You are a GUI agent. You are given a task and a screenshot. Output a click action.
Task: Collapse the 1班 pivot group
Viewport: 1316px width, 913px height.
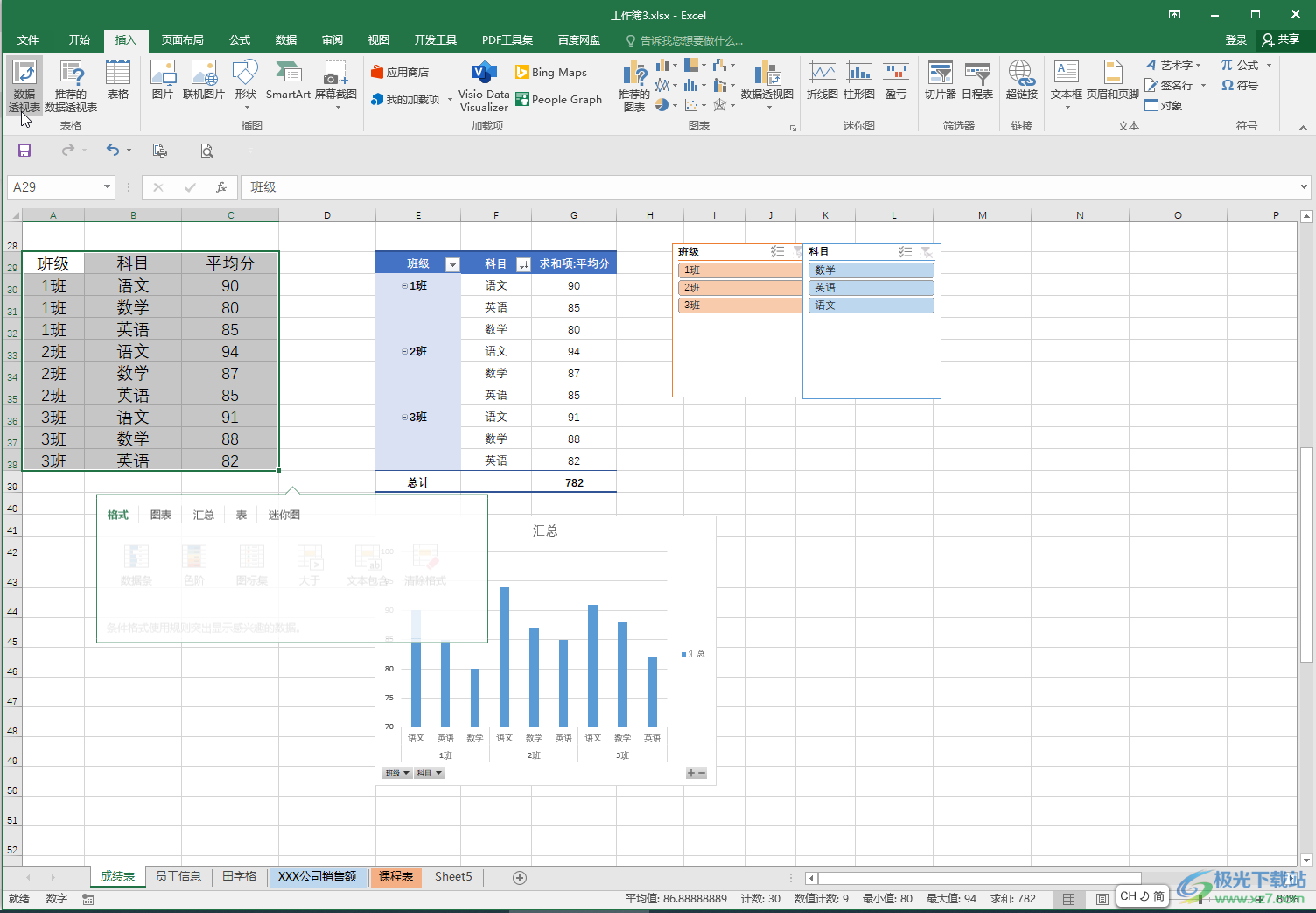[x=404, y=286]
